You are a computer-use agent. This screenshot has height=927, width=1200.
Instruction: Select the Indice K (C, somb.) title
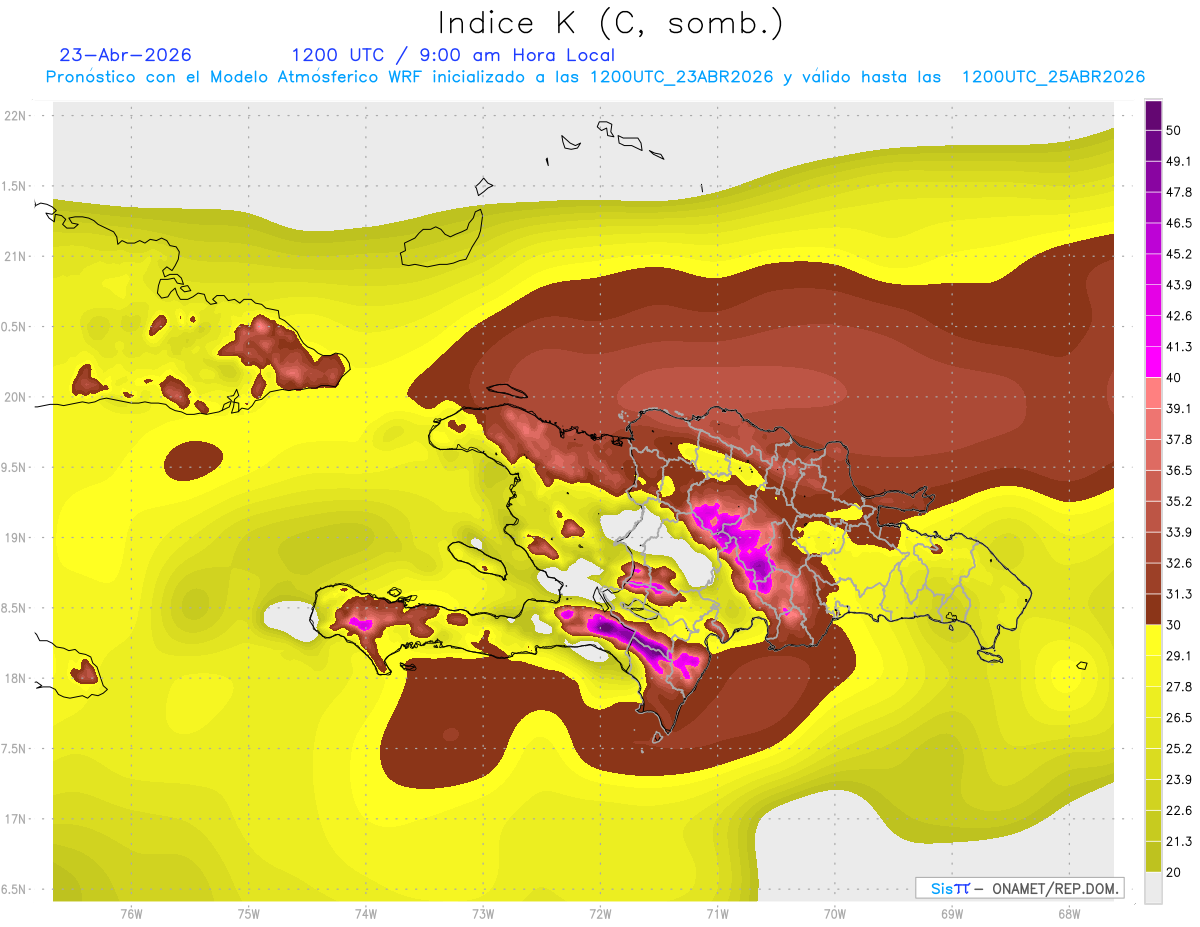611,22
